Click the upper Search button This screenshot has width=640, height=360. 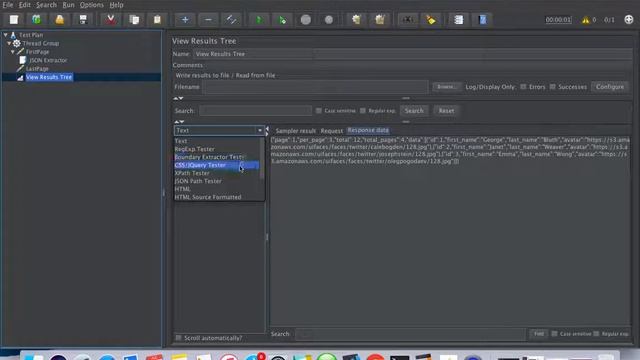click(x=414, y=111)
